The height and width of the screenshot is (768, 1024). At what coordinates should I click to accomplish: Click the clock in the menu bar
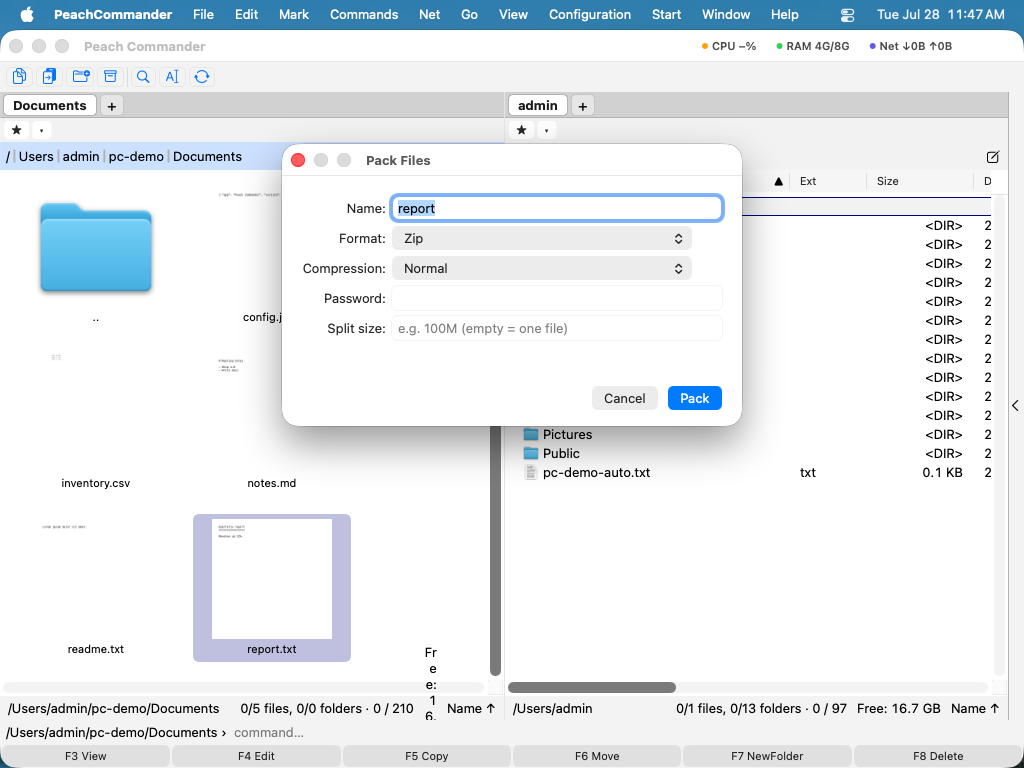pos(940,14)
